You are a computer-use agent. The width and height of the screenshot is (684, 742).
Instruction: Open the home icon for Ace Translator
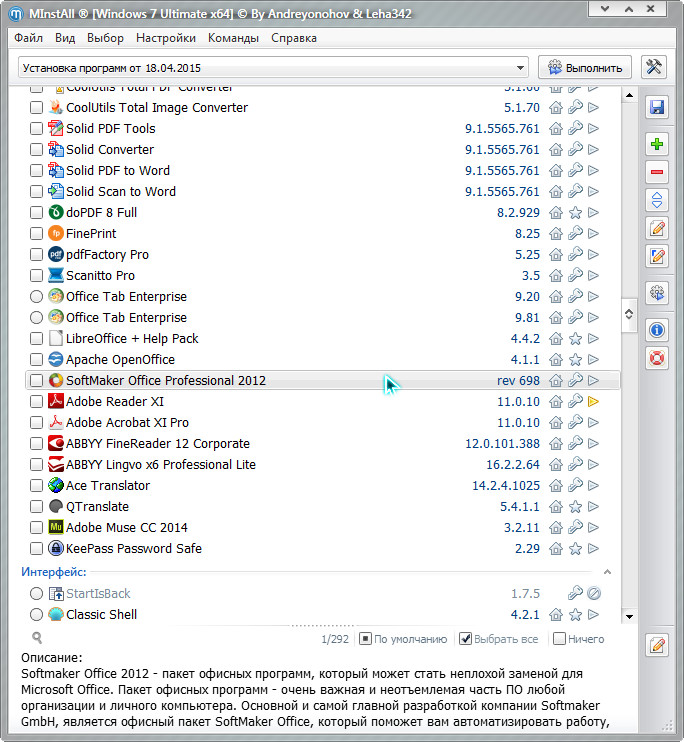coord(556,486)
